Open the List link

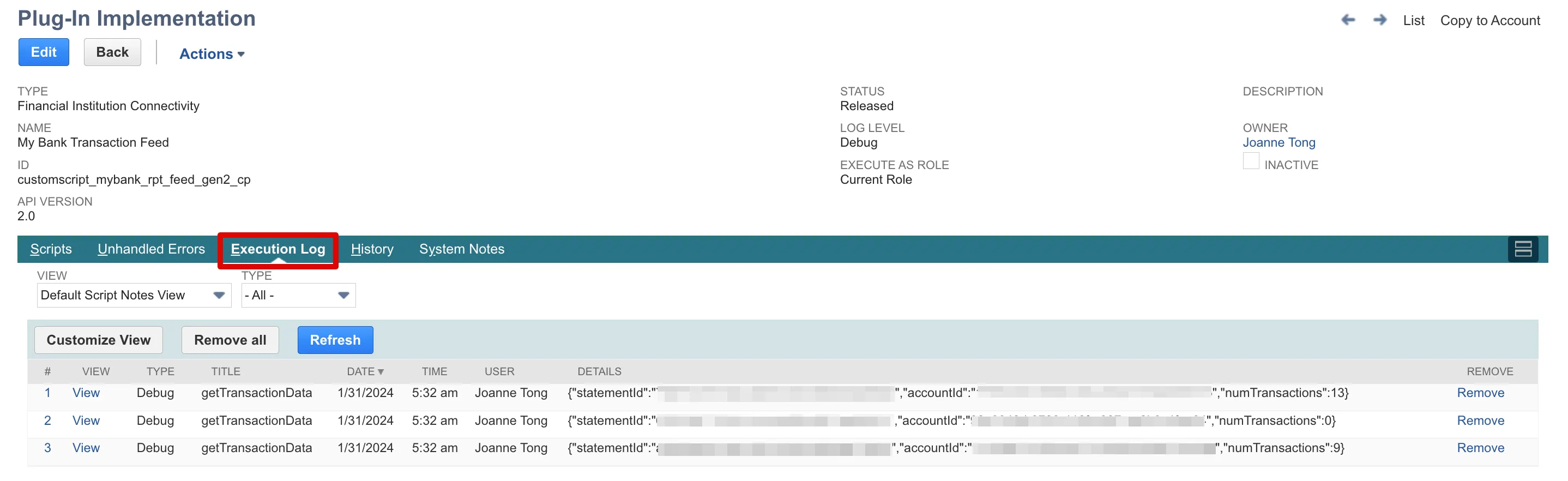(1413, 21)
